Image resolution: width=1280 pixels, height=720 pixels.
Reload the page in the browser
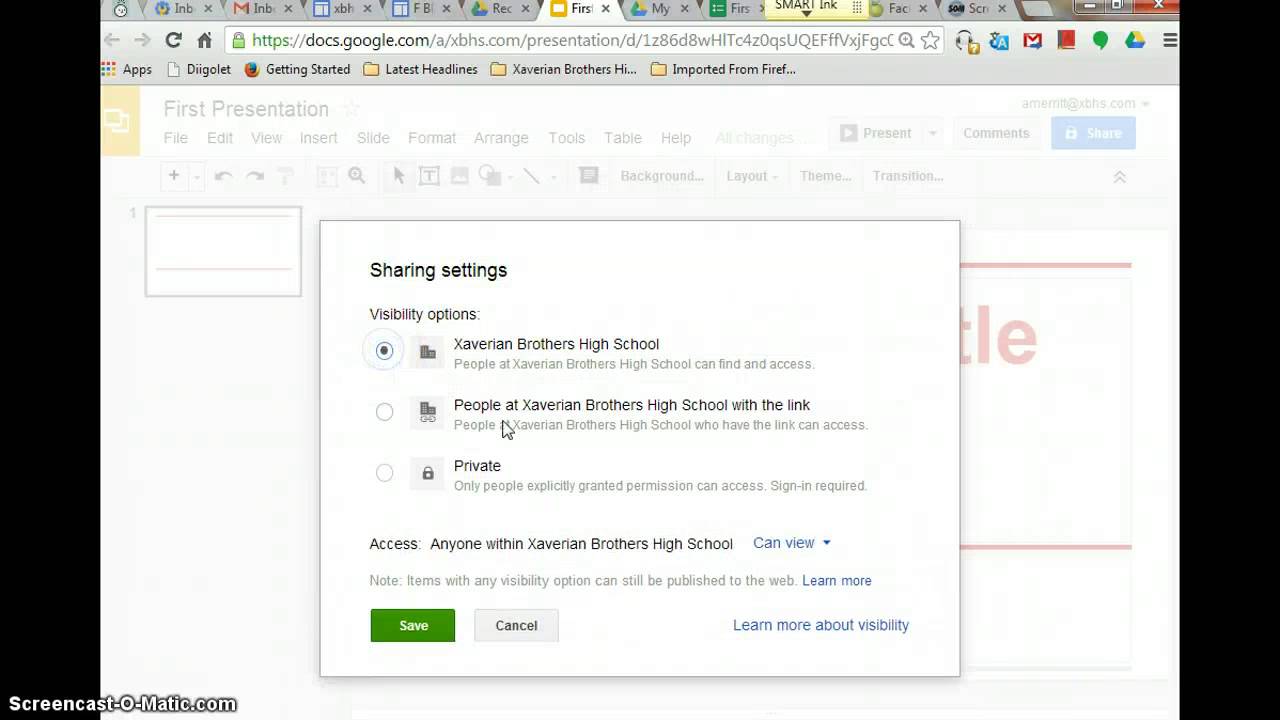(x=173, y=40)
